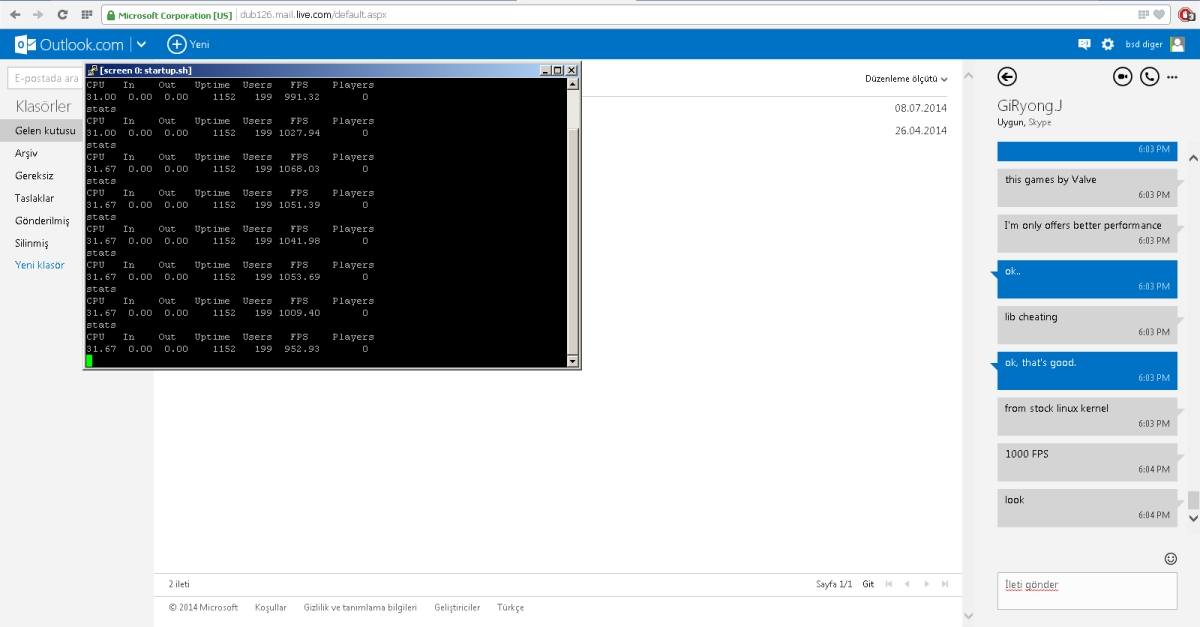Go to the last page of messages

945,584
